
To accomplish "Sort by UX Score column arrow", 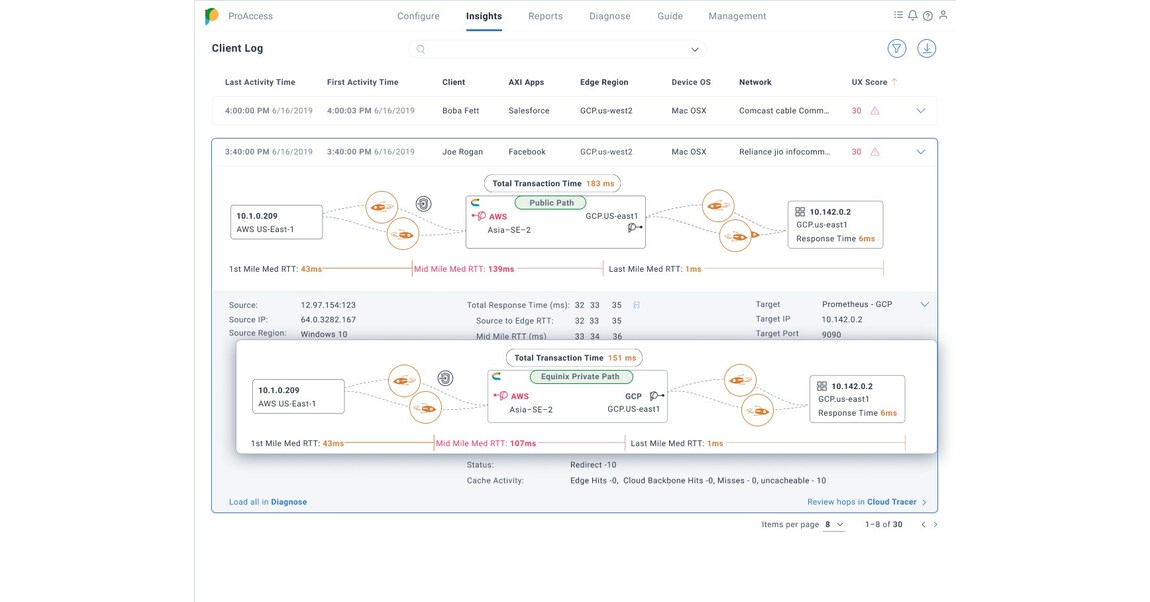I will tap(894, 82).
